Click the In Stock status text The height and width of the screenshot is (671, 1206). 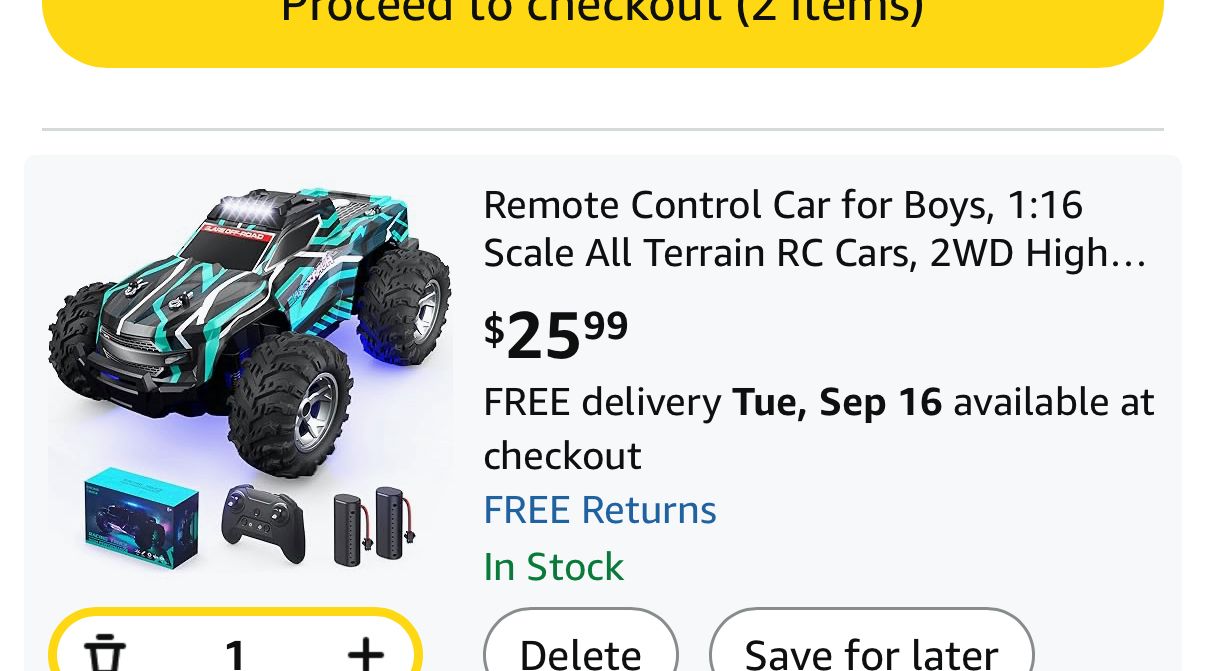coord(553,567)
